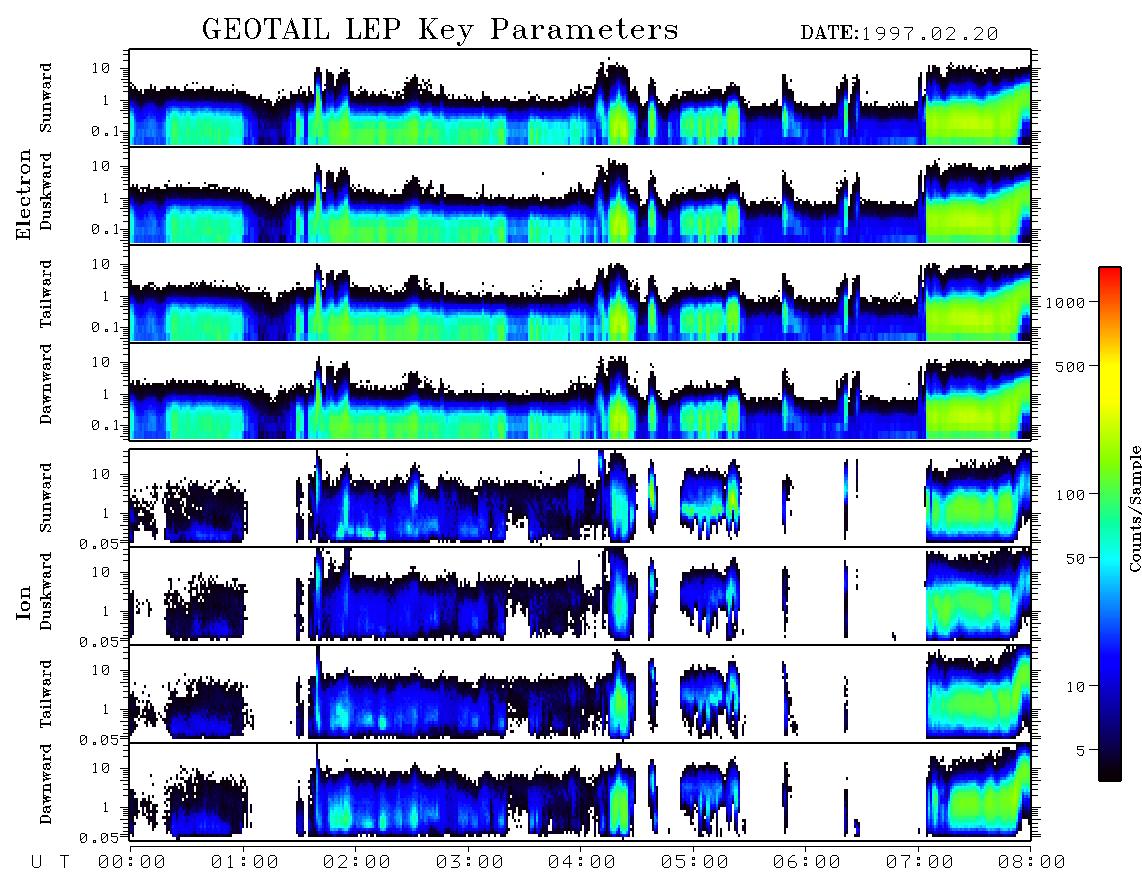Screen dimensions: 1142x880
Task: Select the '08:00' time axis tick
Action: click(1031, 863)
